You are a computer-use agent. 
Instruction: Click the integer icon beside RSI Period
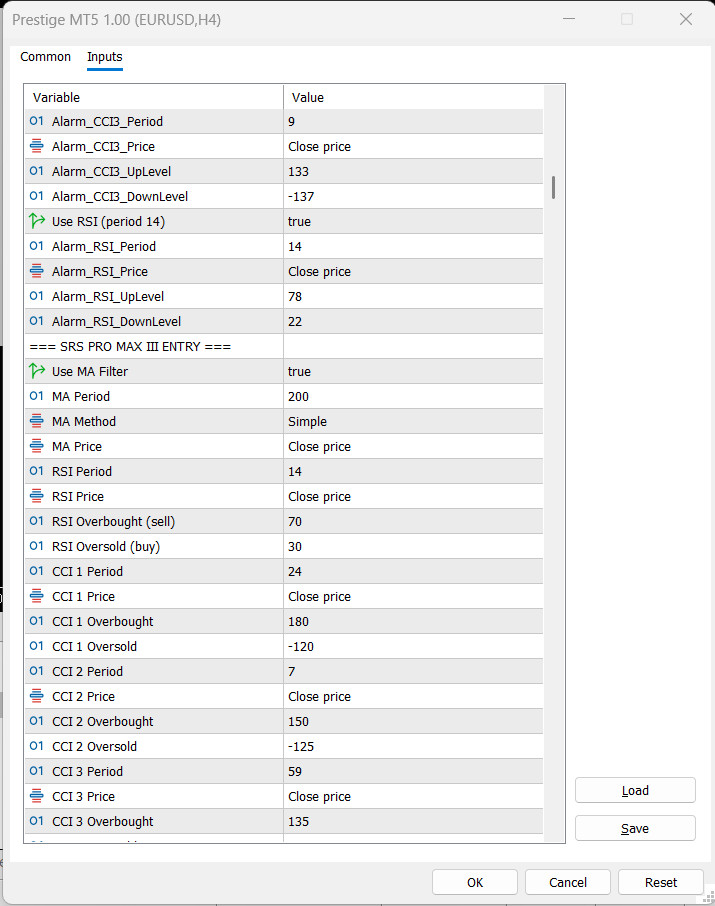tap(36, 471)
